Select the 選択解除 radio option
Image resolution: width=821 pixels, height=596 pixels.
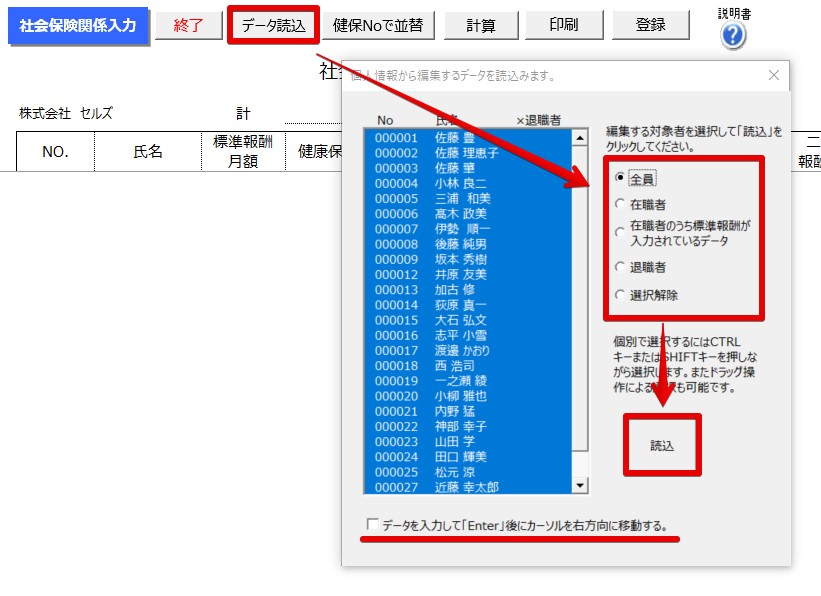[621, 295]
